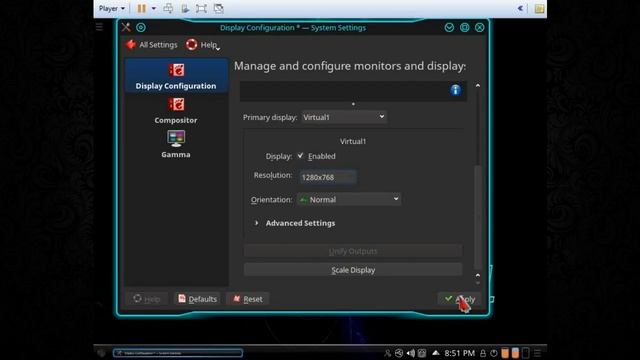Click the yellow notes icon in the player bar
The width and height of the screenshot is (640, 360).
[x=539, y=8]
